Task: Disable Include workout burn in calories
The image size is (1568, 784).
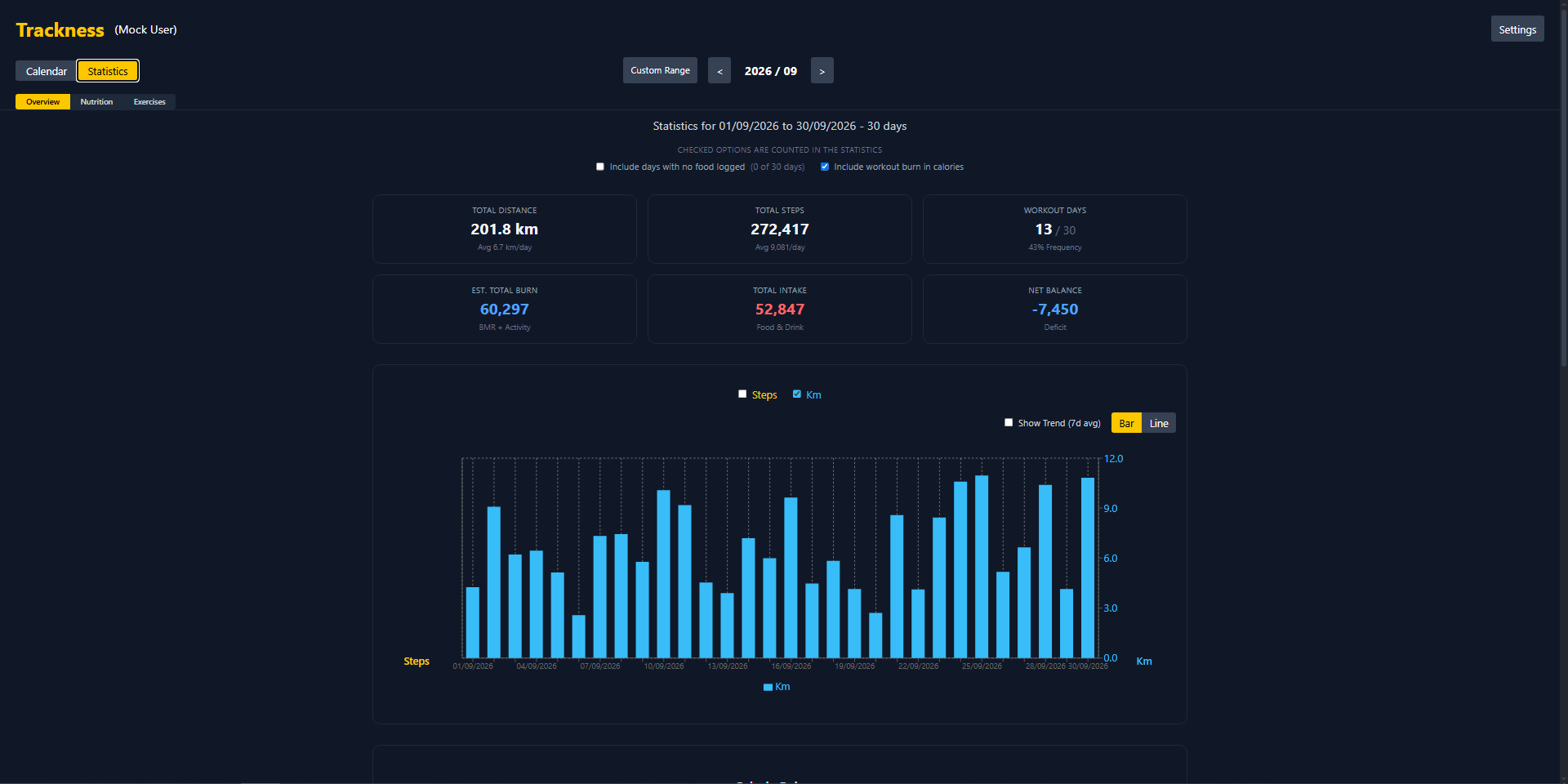Action: 825,167
